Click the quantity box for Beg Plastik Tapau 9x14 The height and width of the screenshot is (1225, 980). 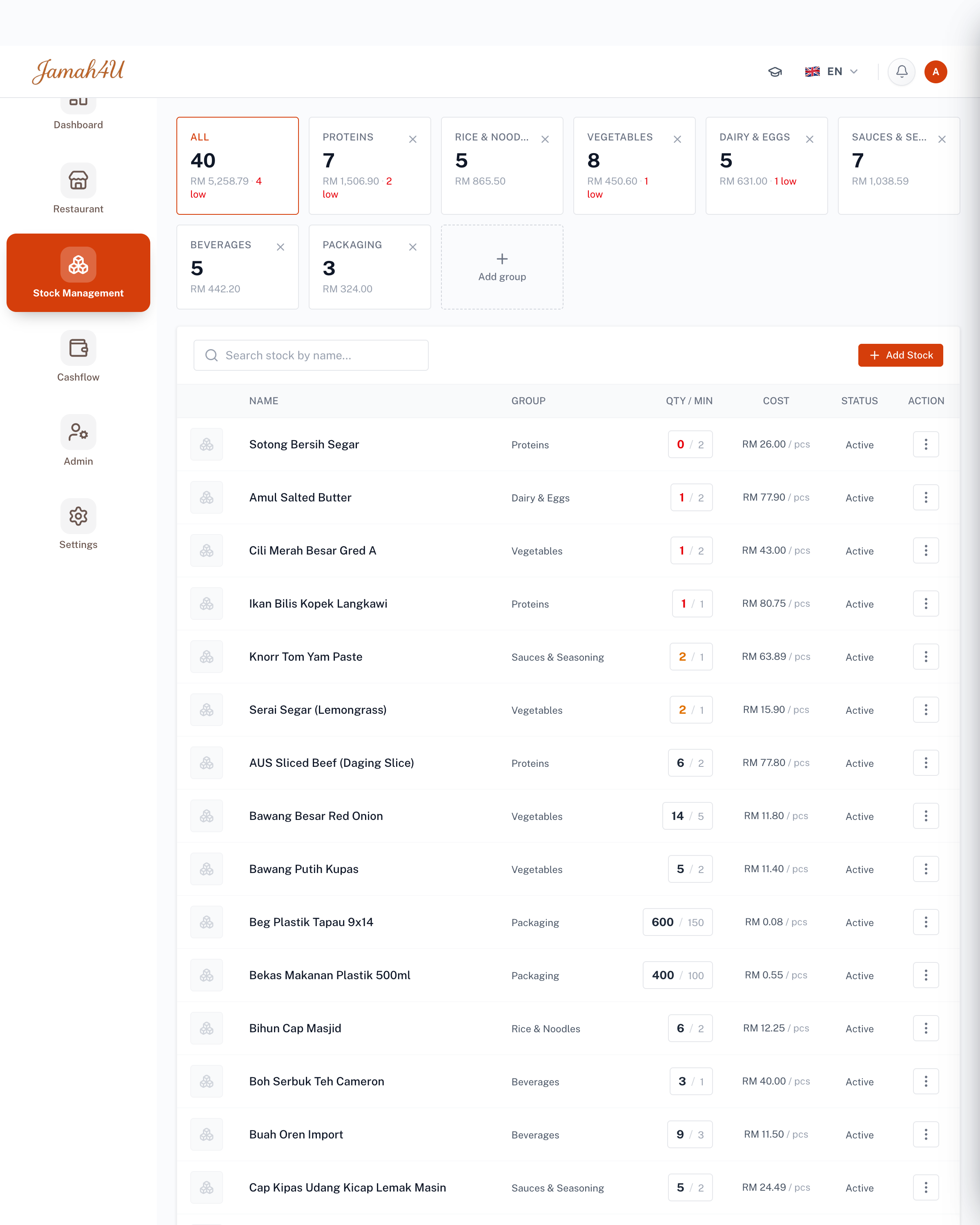tap(678, 922)
